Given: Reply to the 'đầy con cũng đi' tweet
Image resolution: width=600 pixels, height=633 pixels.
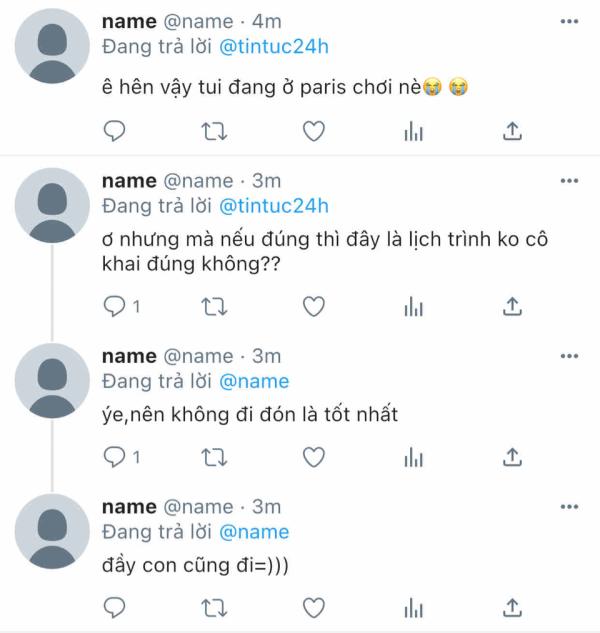Looking at the screenshot, I should (115, 607).
